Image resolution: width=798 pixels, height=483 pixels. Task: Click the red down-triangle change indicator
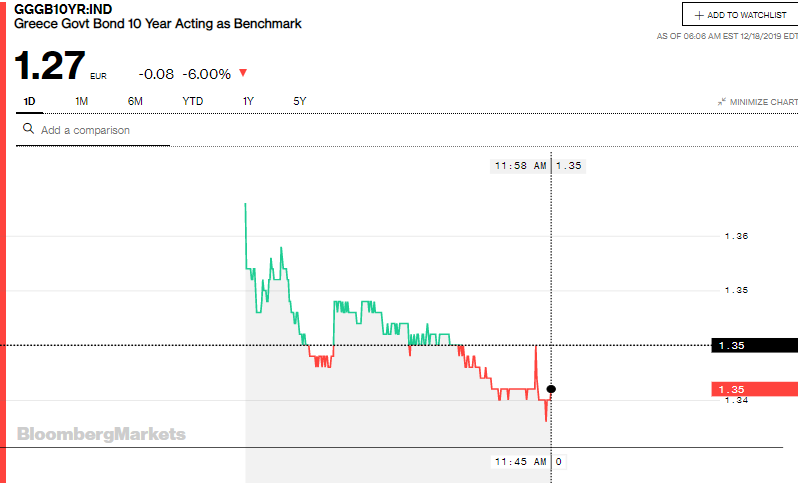(243, 73)
